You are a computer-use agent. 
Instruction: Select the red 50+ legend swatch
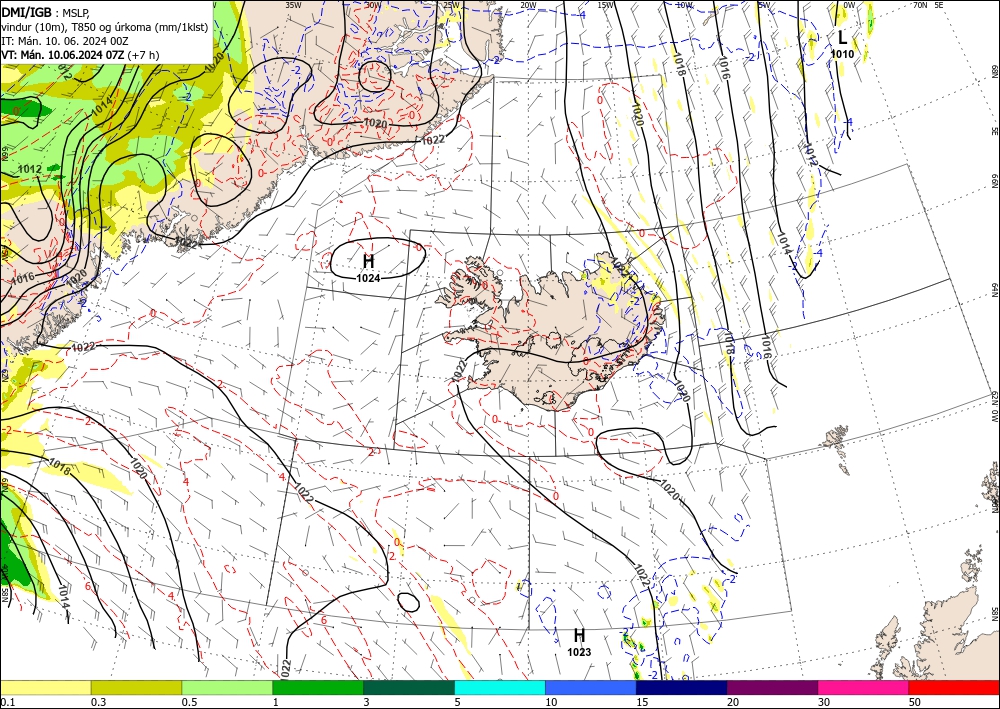point(954,687)
